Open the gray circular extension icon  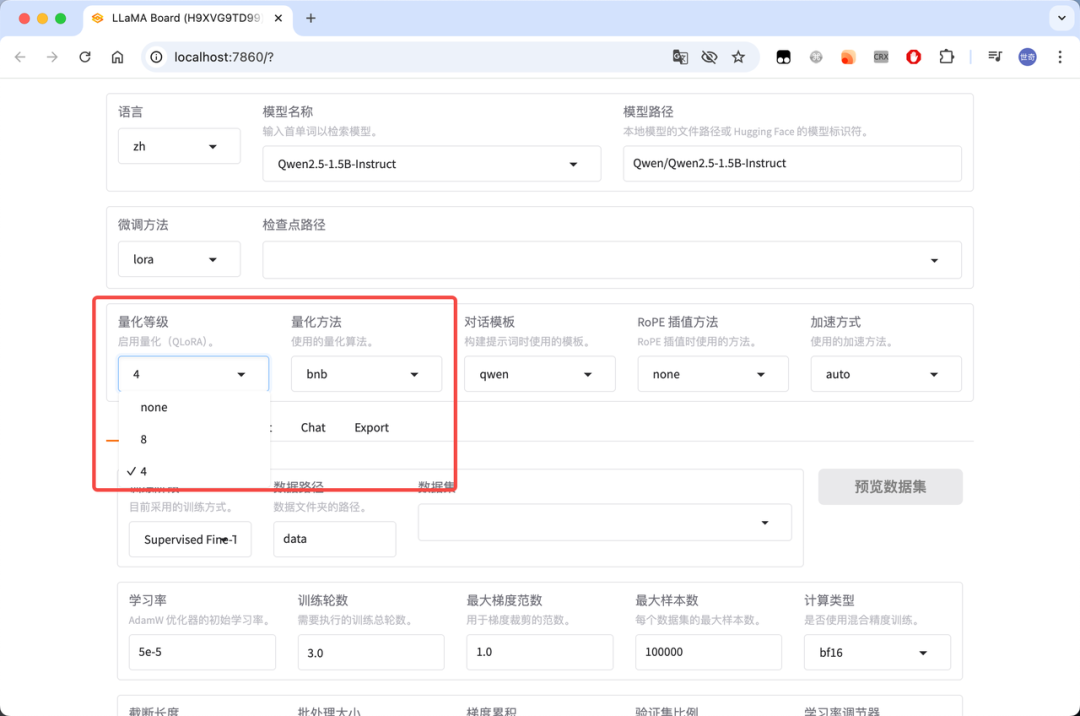[816, 57]
